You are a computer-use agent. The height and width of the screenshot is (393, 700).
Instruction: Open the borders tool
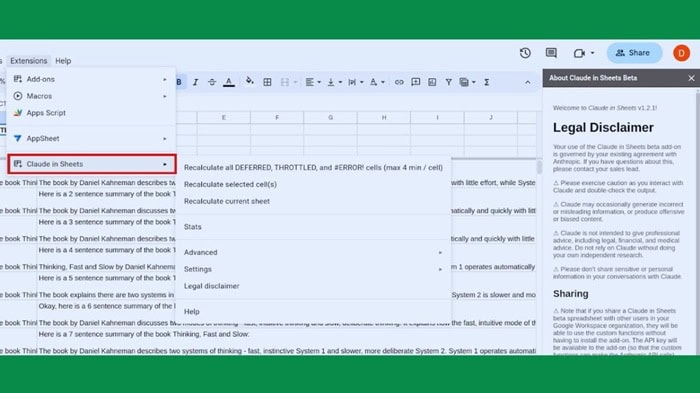[267, 82]
